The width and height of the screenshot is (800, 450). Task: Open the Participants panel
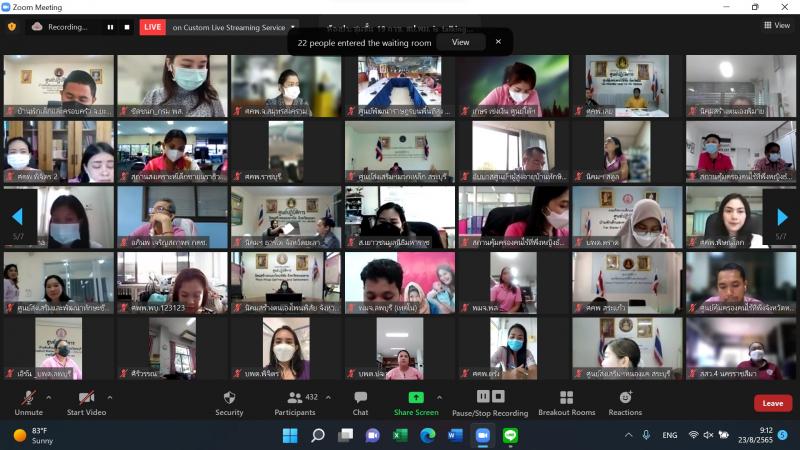pos(295,403)
